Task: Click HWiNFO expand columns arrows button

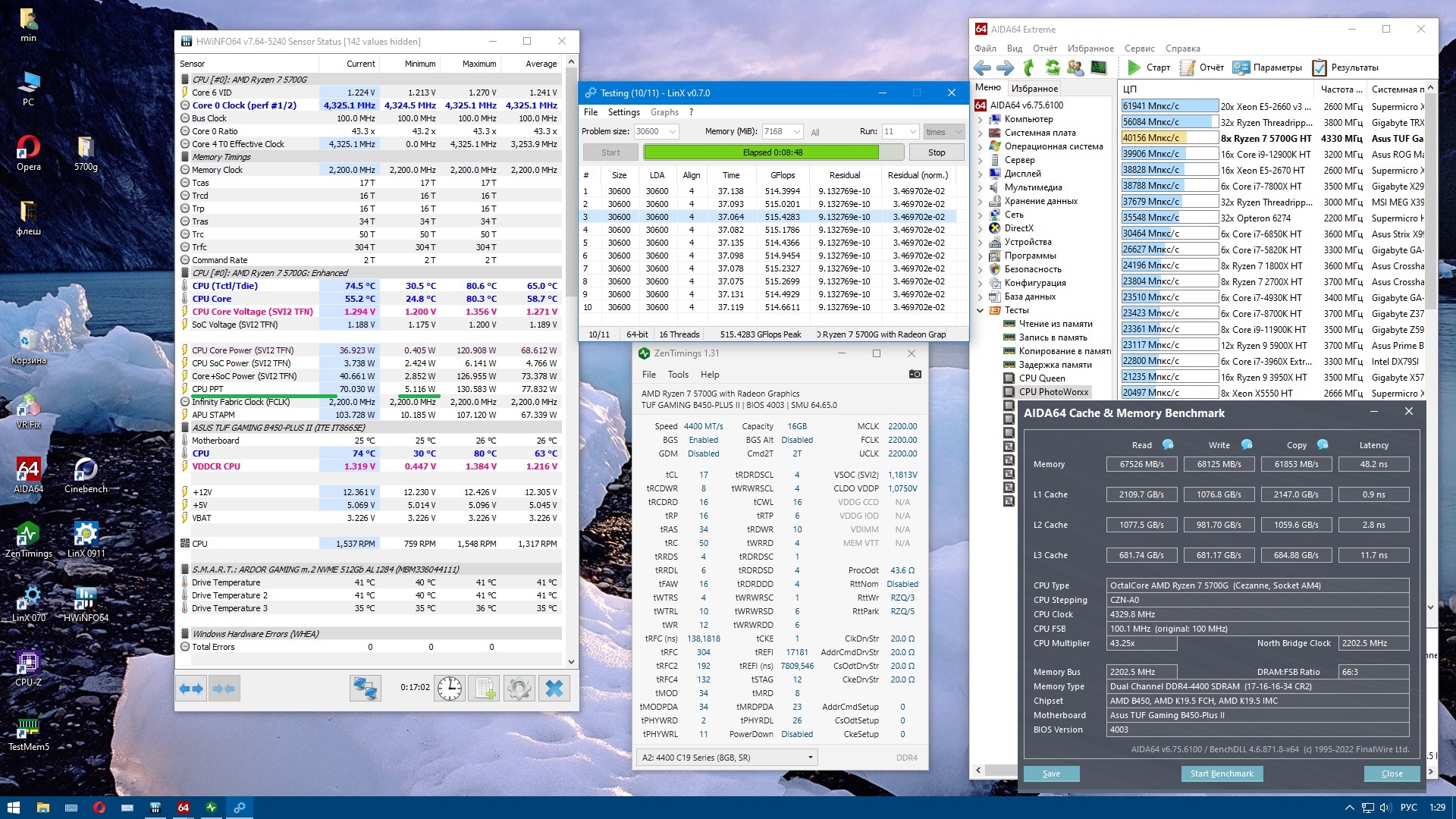Action: click(191, 689)
